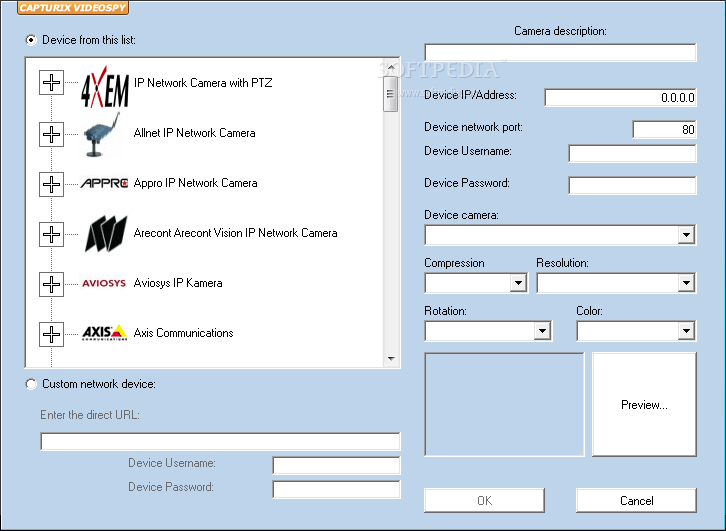Click the device list scroll down arrow
726x531 pixels.
pos(391,359)
